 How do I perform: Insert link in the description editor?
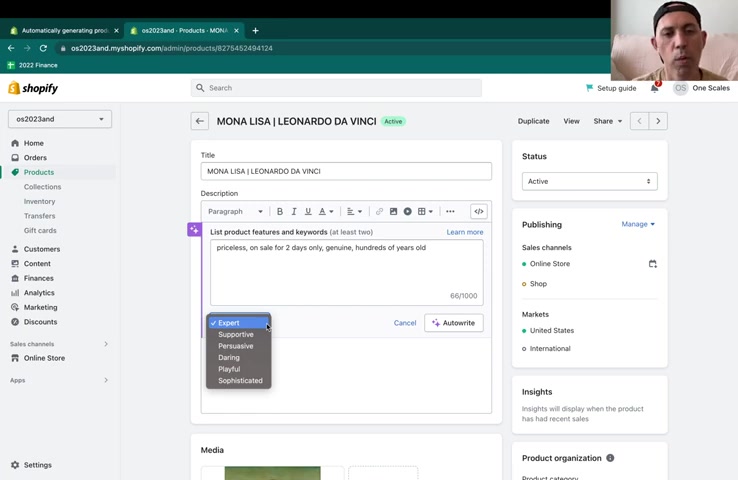point(379,212)
